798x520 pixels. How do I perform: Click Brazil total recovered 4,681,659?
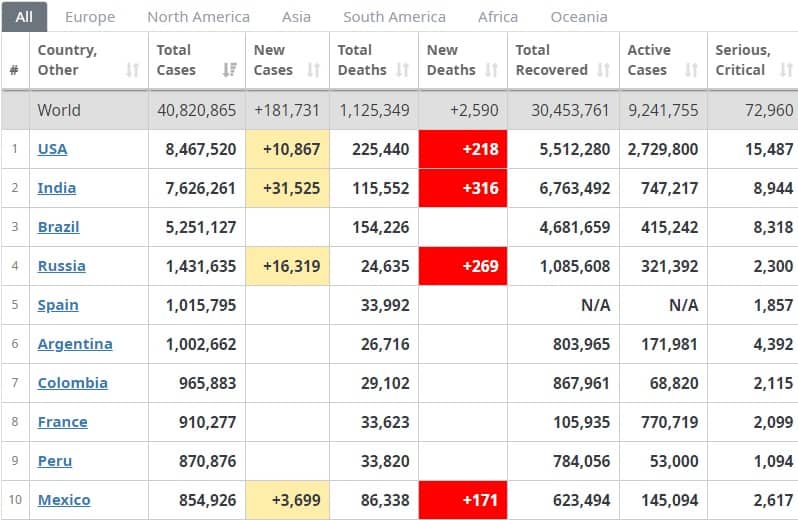tap(575, 227)
